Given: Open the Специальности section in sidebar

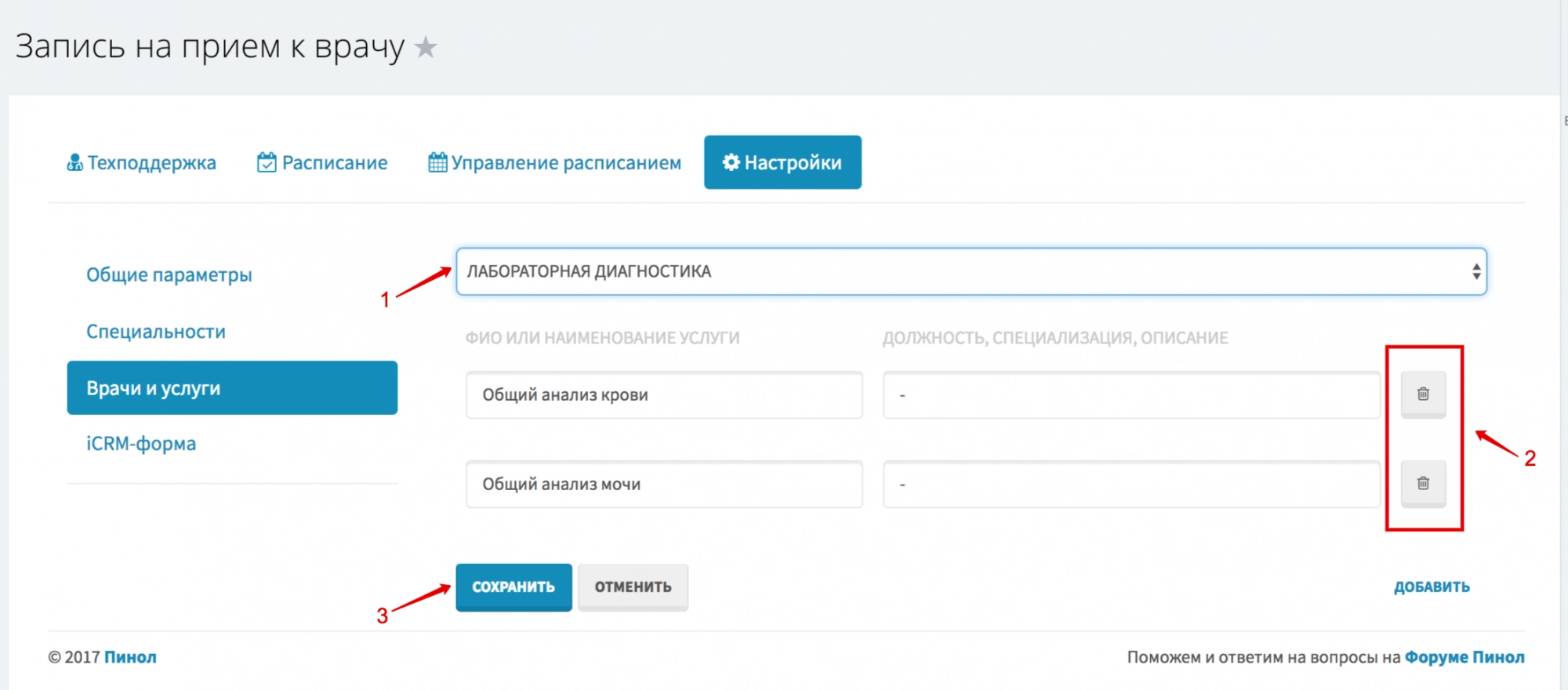Looking at the screenshot, I should (156, 332).
